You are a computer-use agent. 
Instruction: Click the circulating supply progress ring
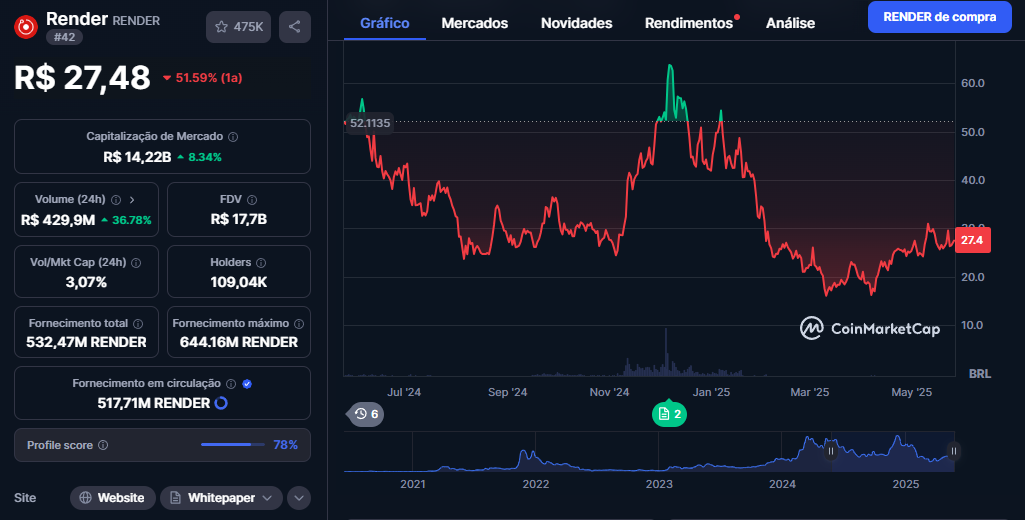click(x=221, y=403)
